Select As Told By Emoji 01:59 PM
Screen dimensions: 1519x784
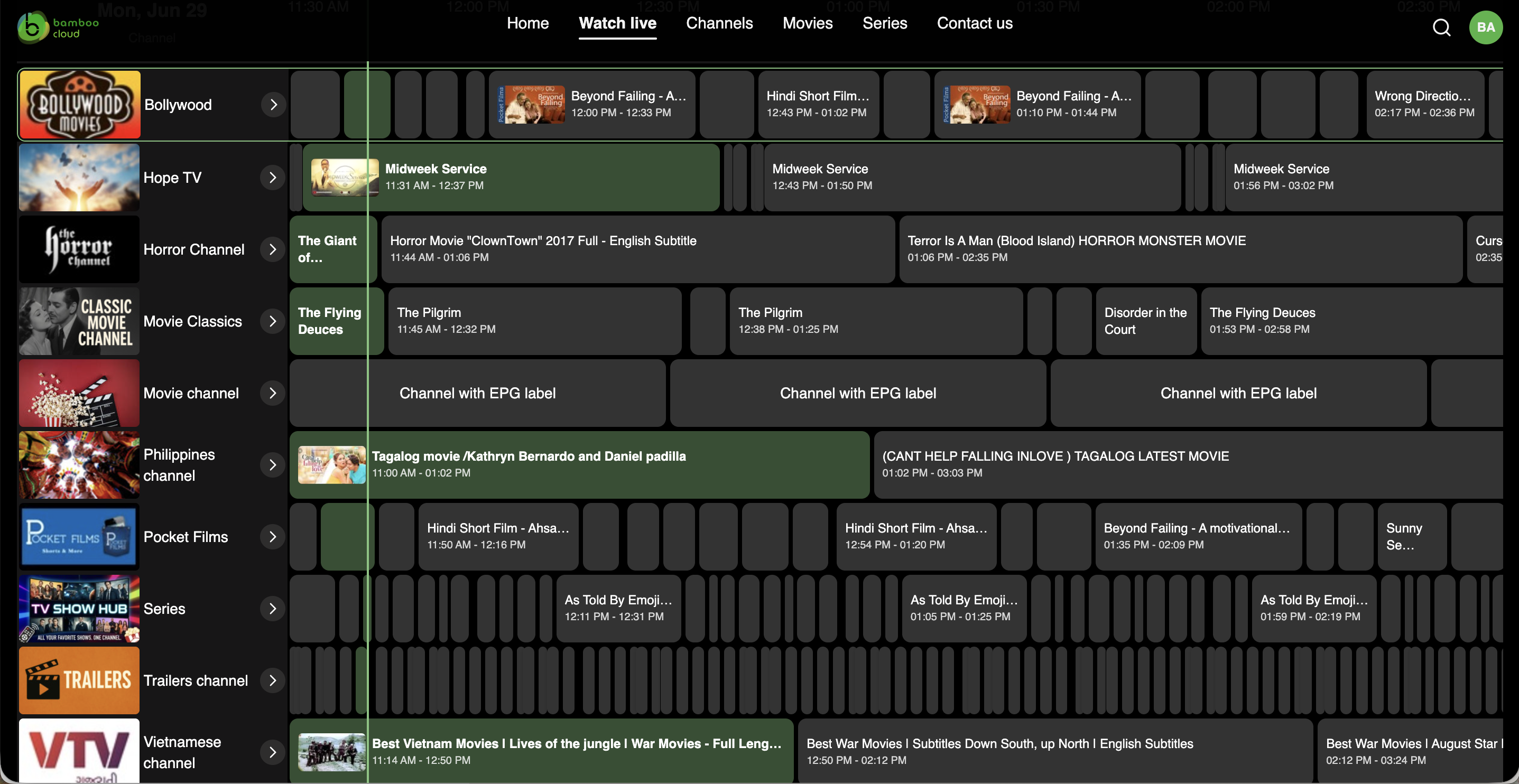point(1314,609)
